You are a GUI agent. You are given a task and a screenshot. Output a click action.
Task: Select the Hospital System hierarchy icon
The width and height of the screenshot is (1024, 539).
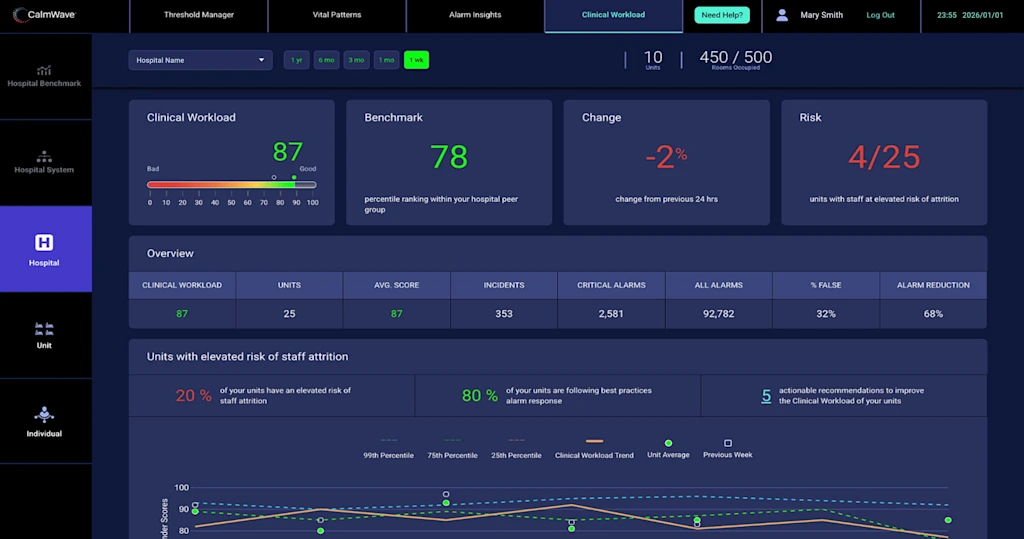pyautogui.click(x=44, y=157)
